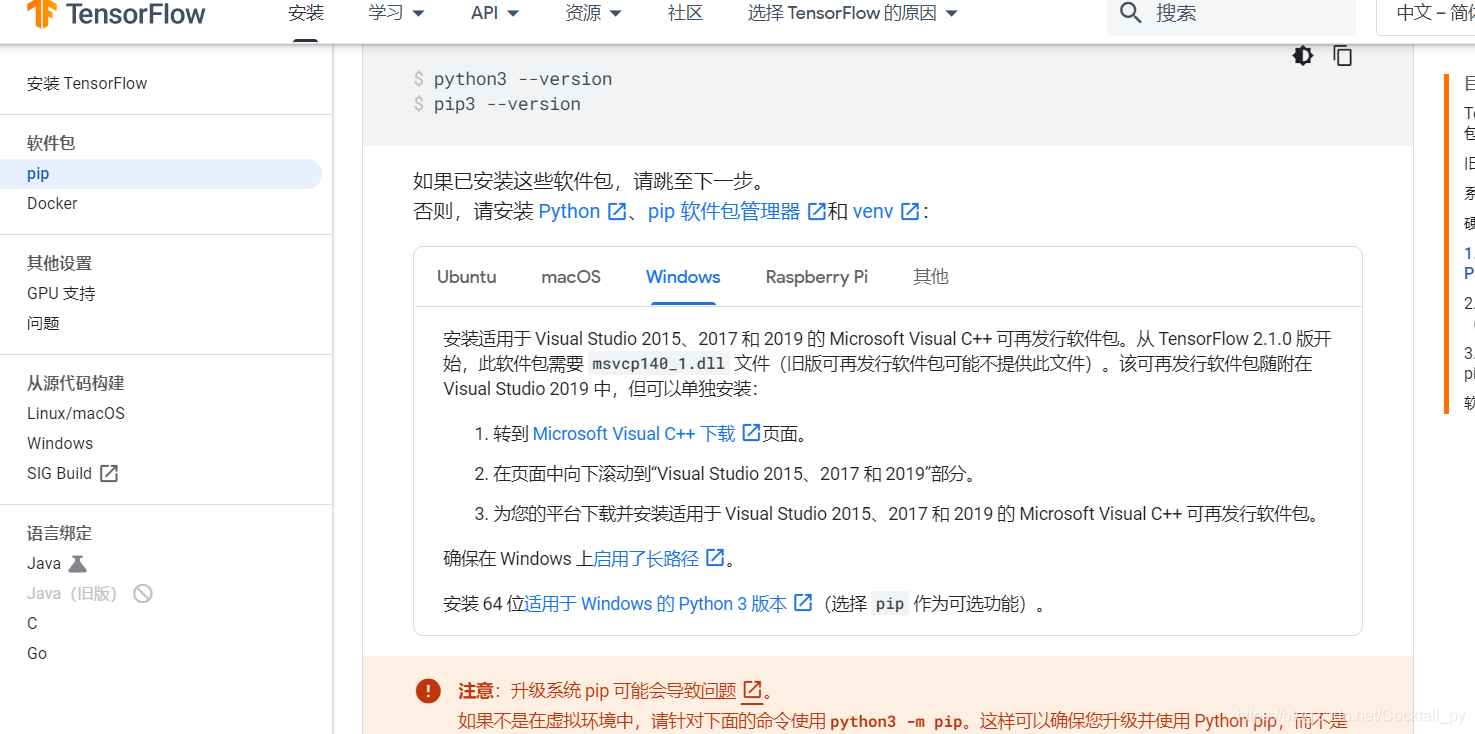Viewport: 1475px width, 734px height.
Task: Click deprecated icon beside Java (旧版)
Action: [x=143, y=593]
